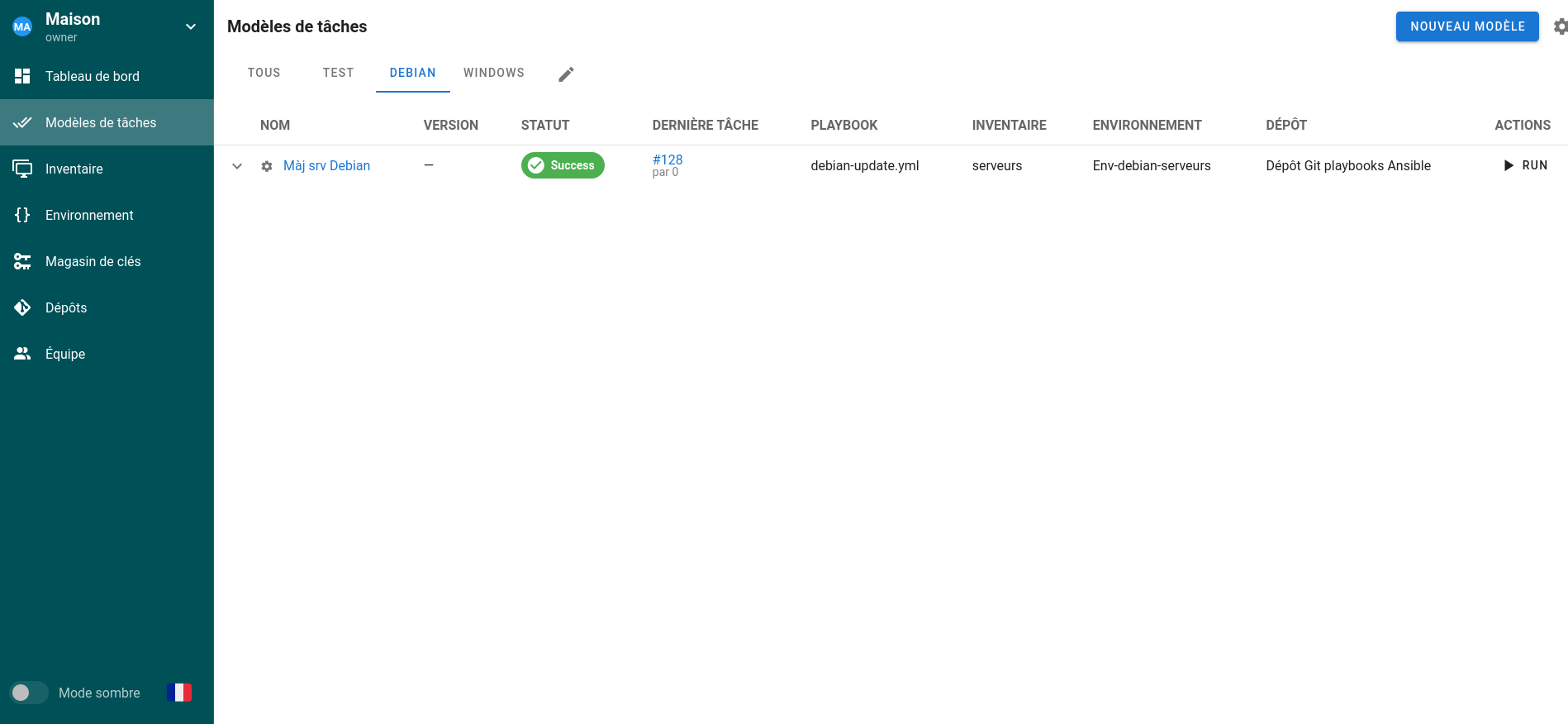Open last task #128 link
Viewport: 1568px width, 724px height.
click(x=668, y=160)
